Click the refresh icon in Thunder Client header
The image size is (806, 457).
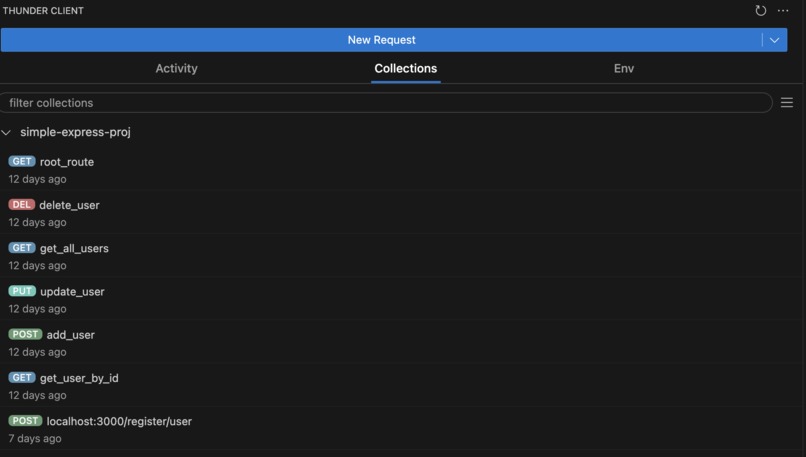point(761,10)
